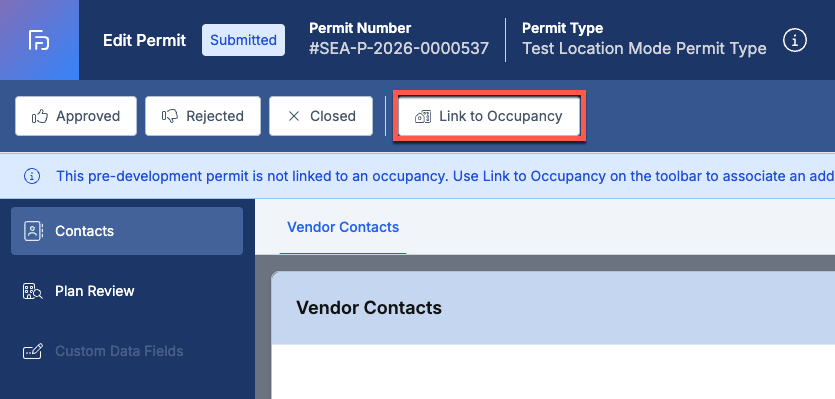Switch to the Vendor Contacts tab
This screenshot has width=835, height=399.
coord(343,227)
